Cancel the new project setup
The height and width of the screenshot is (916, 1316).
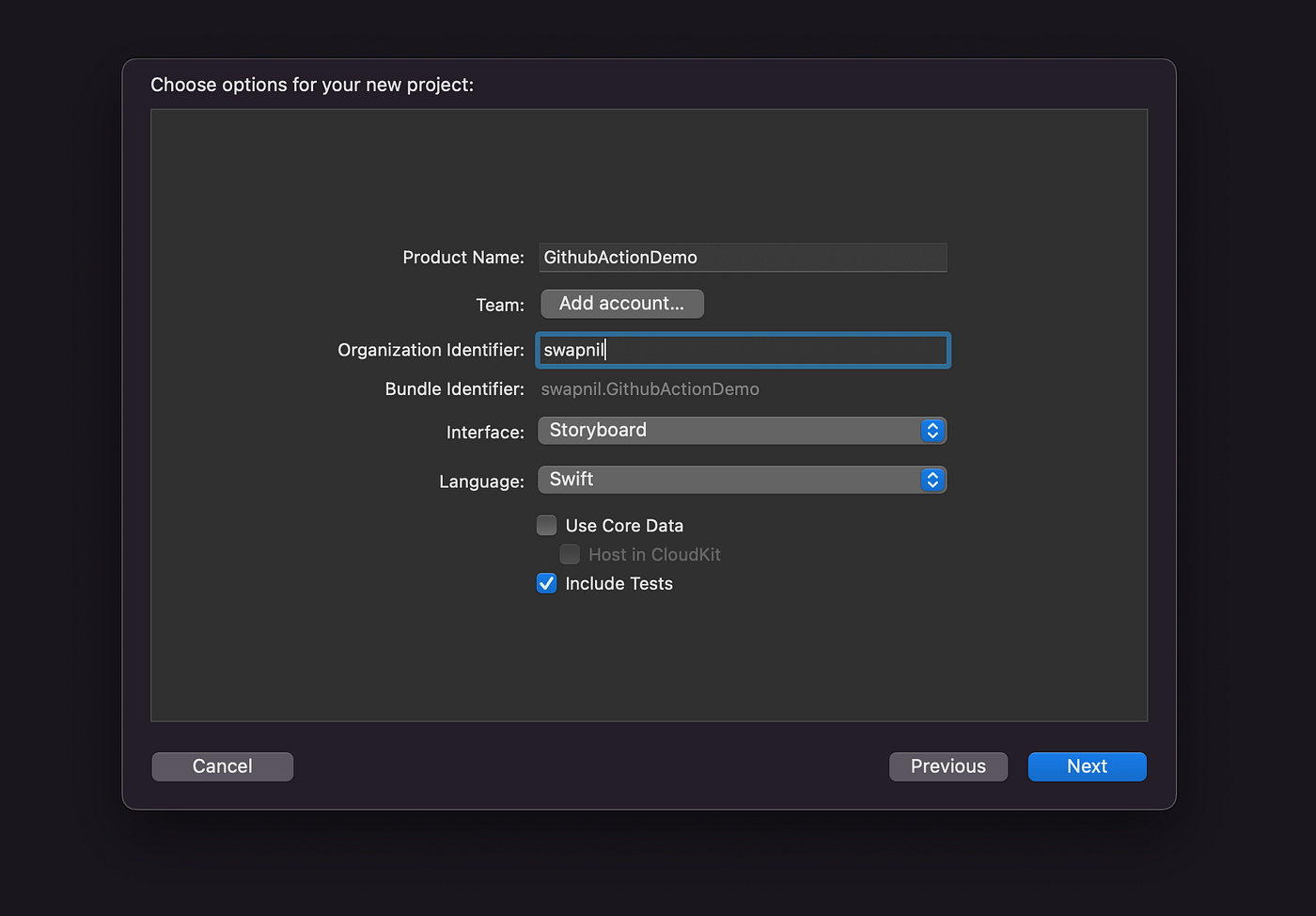[x=222, y=766]
